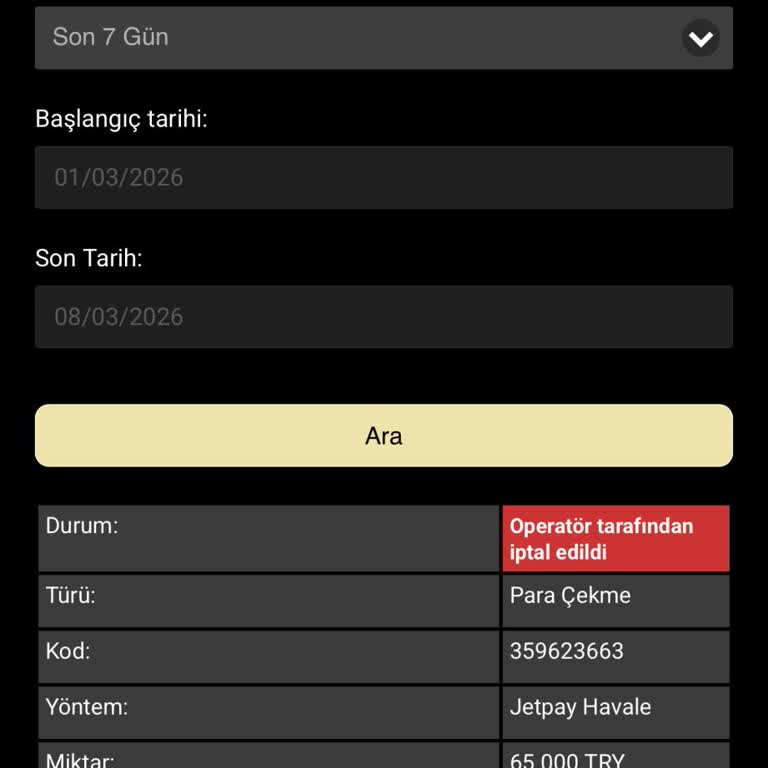Select the Kod label cell
Viewport: 768px width, 768px height.
(x=268, y=657)
